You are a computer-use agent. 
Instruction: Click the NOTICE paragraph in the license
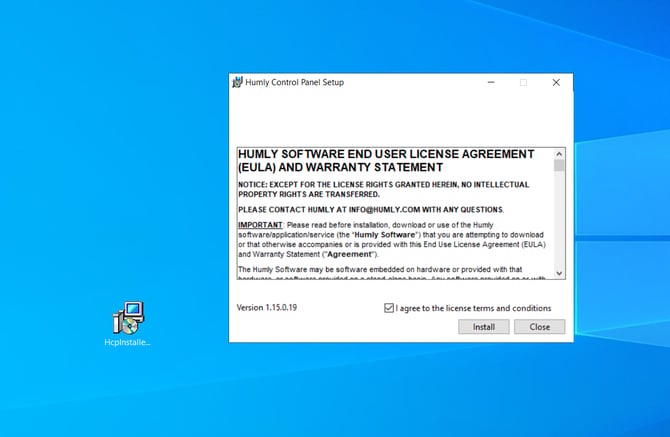(384, 189)
